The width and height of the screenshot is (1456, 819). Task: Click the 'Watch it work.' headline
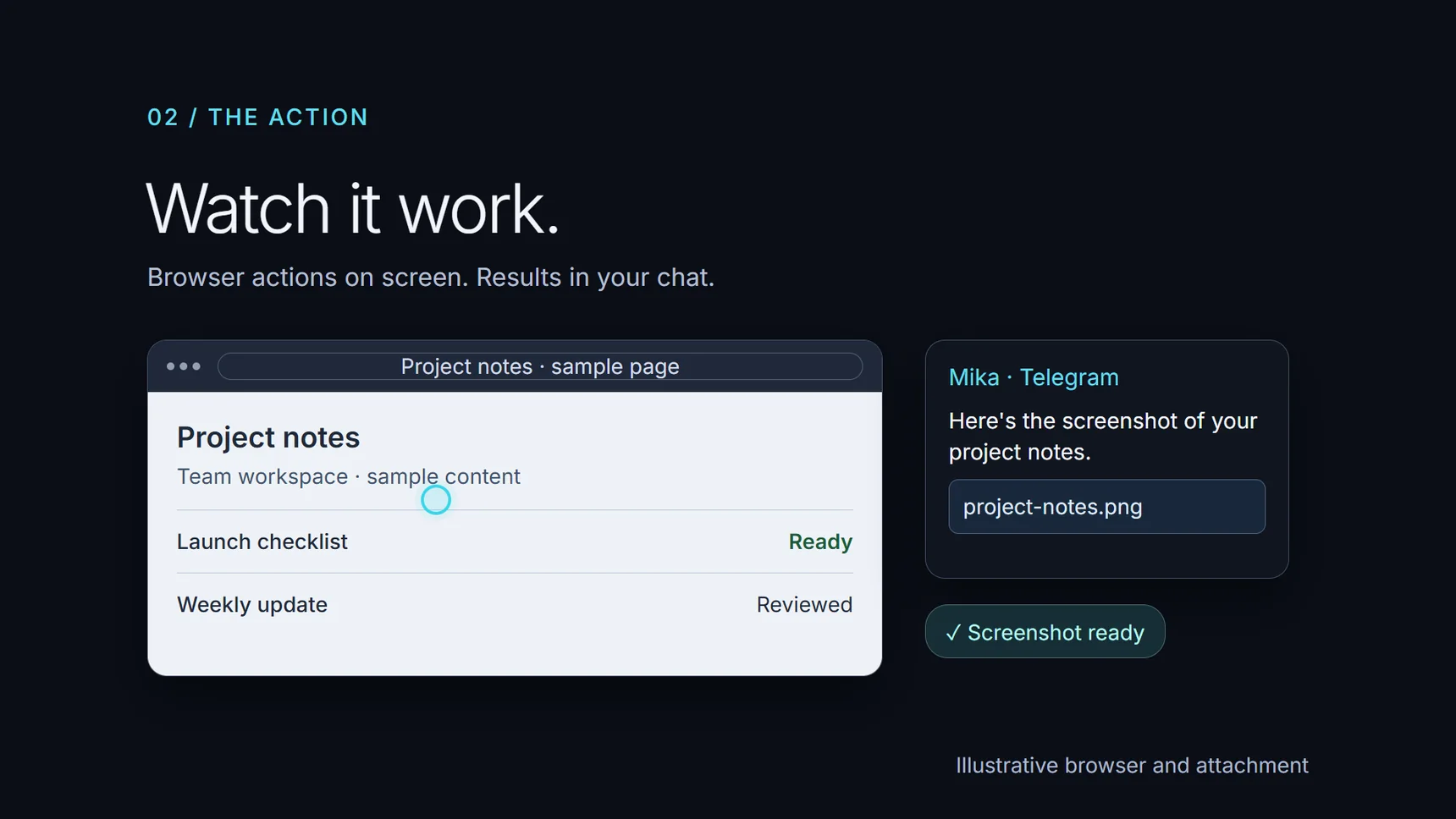[x=353, y=208]
